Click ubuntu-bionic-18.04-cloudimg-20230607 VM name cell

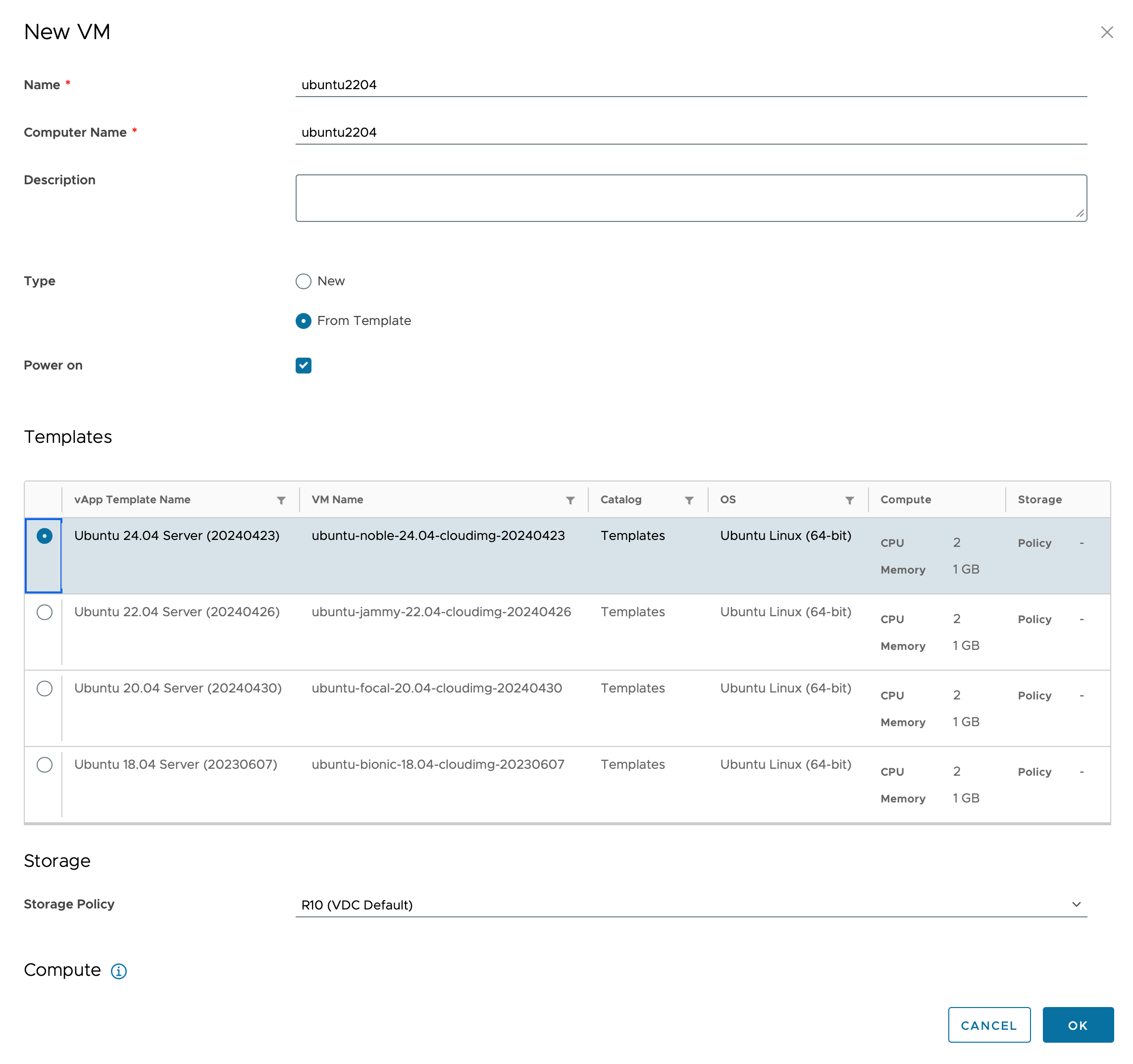(x=438, y=764)
